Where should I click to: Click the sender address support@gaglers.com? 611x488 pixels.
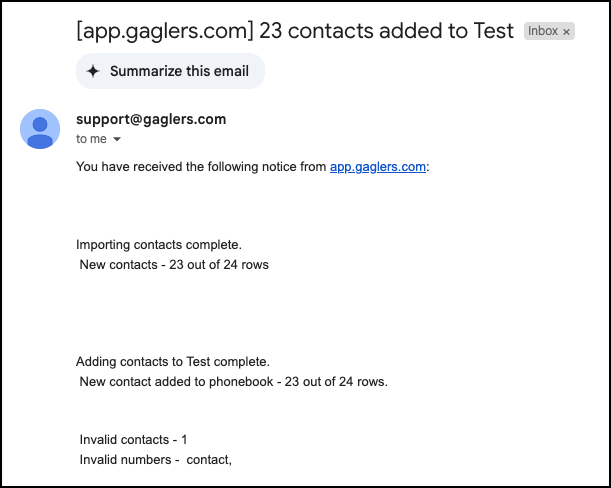point(151,119)
